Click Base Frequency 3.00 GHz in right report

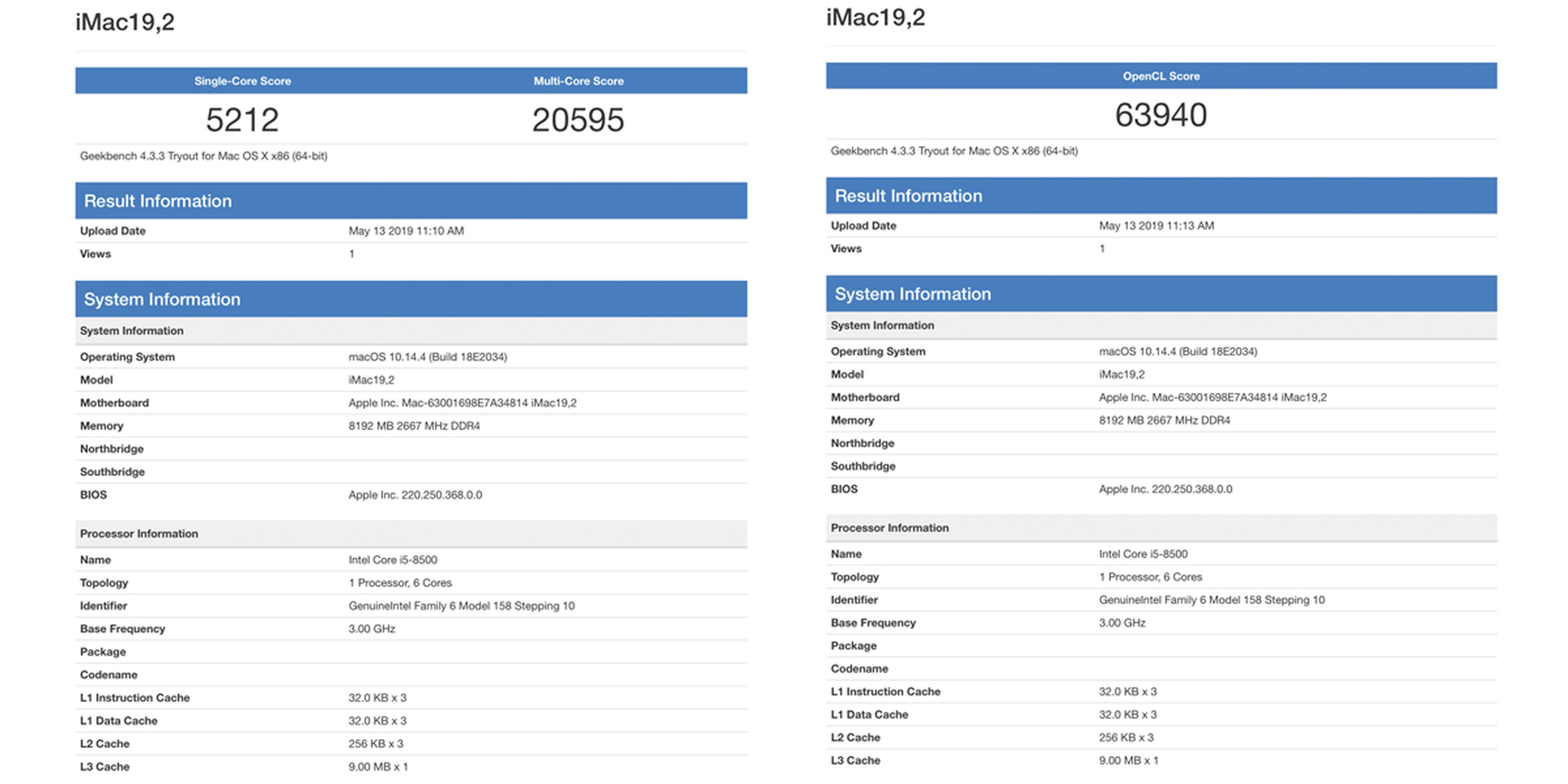tap(1122, 623)
